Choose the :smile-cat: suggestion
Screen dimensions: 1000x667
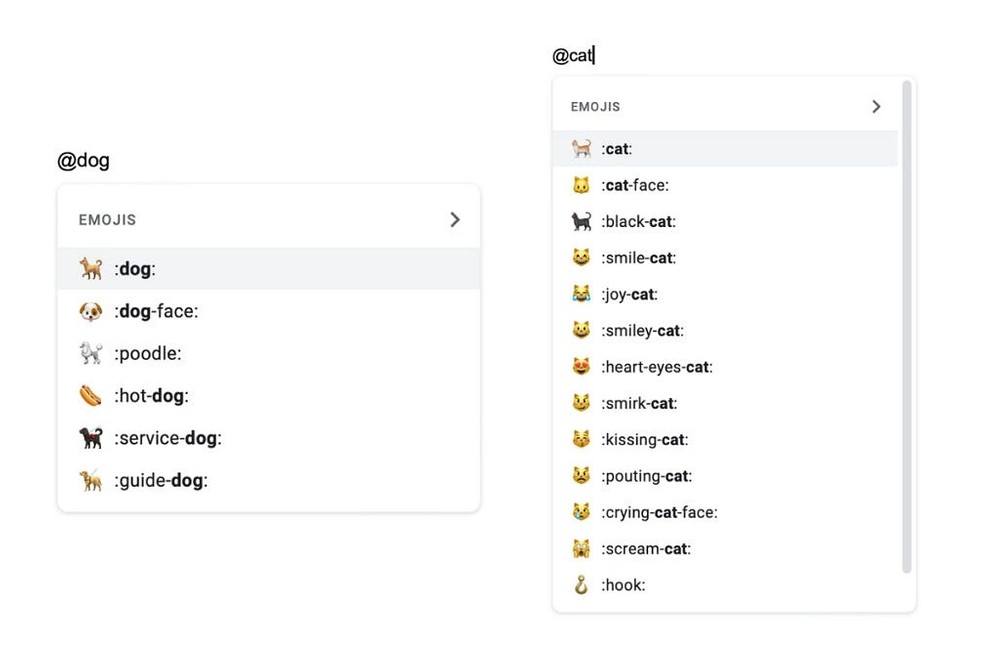click(638, 258)
